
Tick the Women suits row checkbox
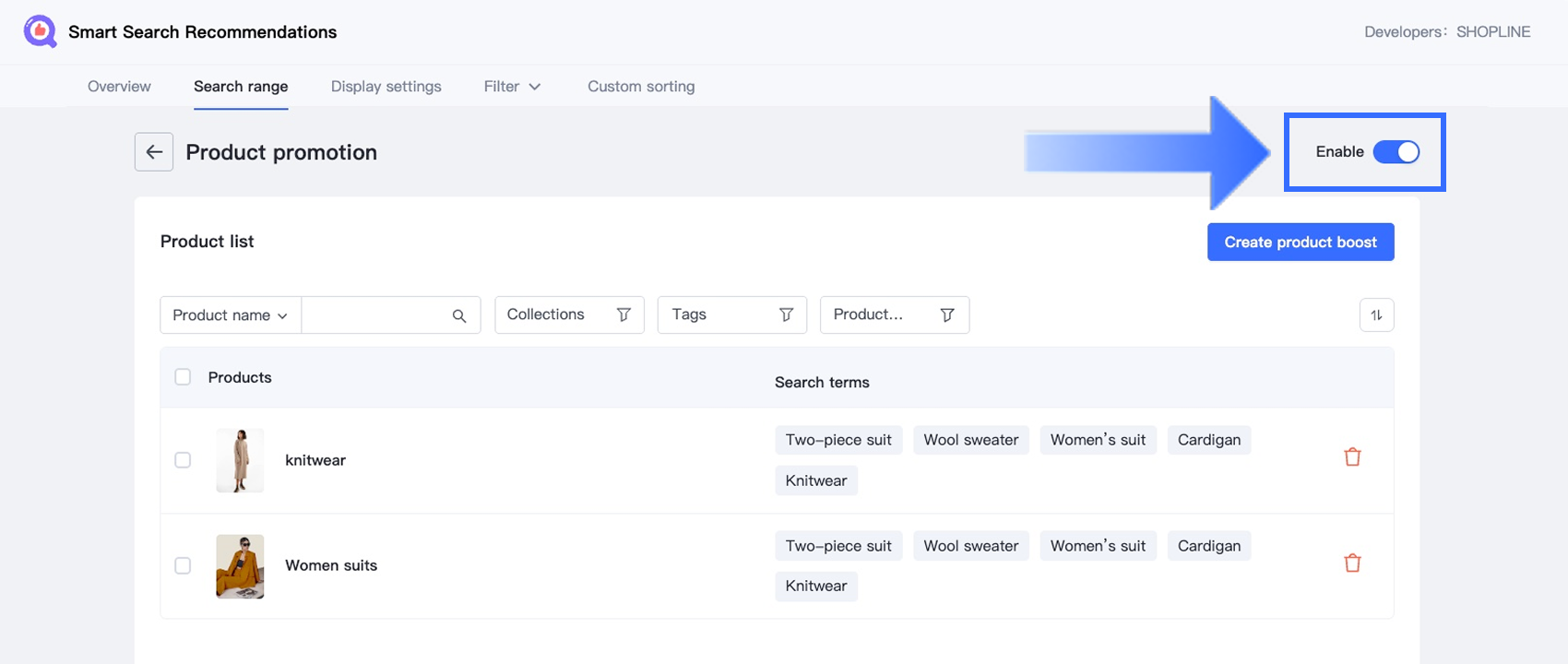[183, 565]
